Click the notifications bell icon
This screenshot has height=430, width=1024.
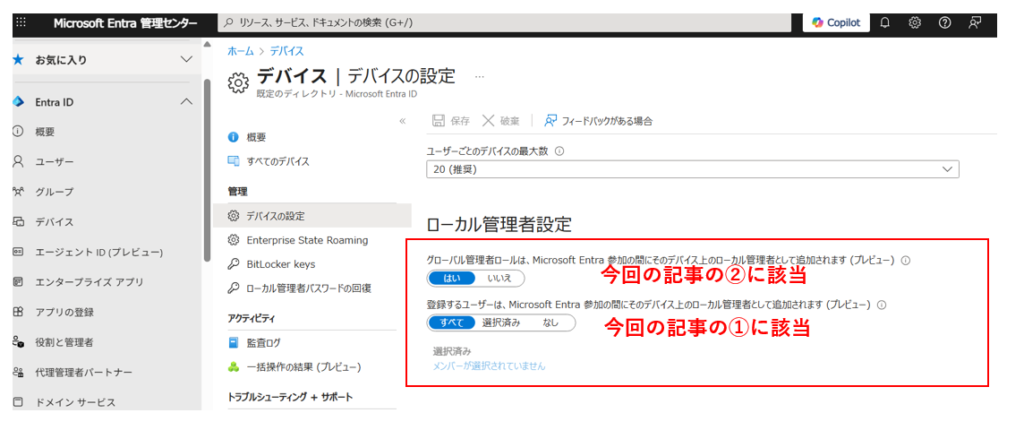click(x=884, y=22)
